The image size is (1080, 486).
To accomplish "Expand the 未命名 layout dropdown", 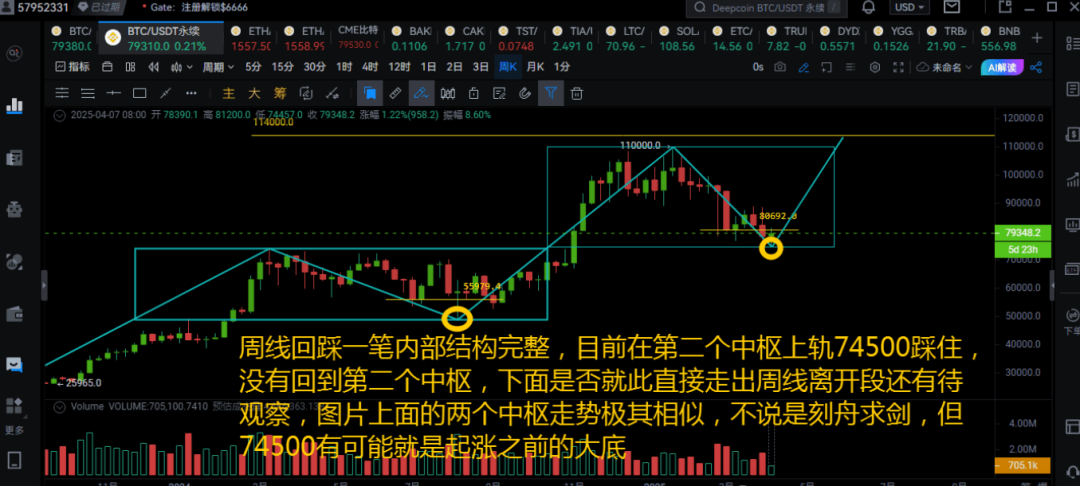I will (x=945, y=67).
